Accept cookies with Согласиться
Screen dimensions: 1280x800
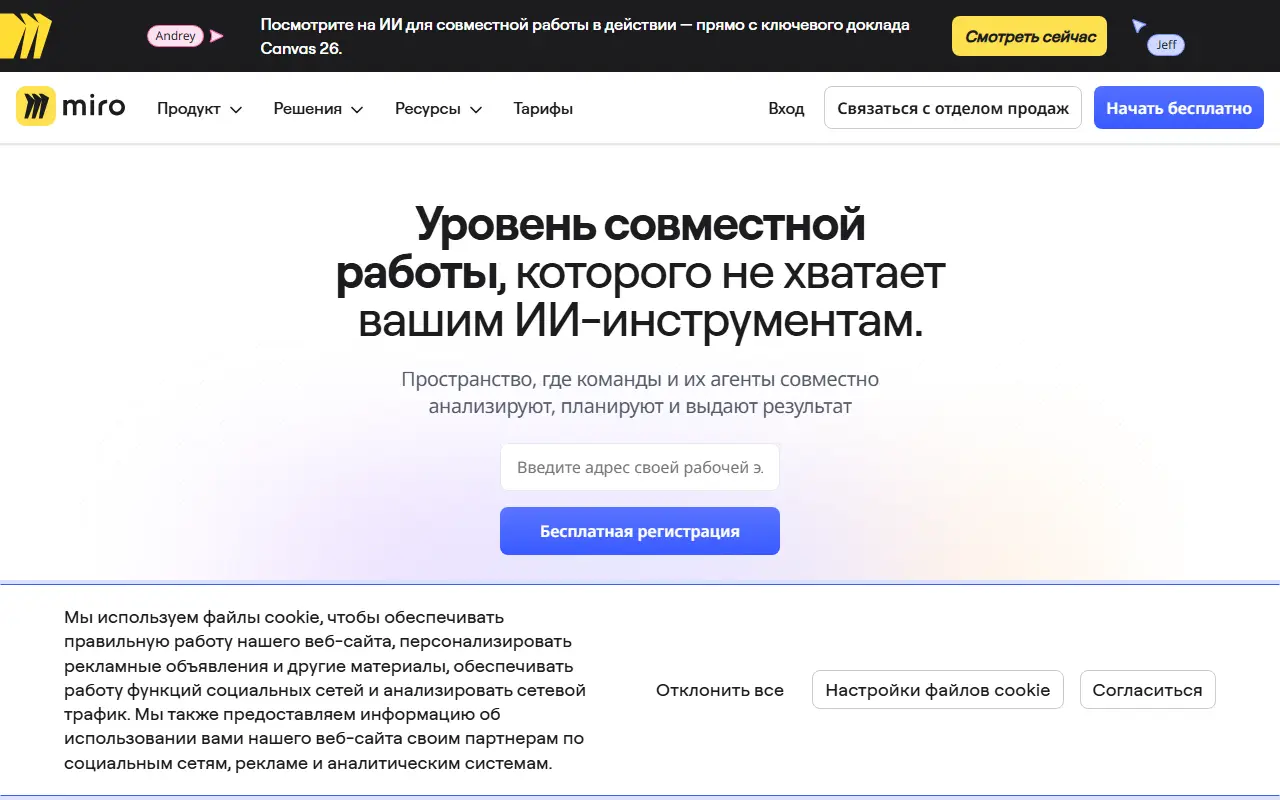click(1148, 690)
